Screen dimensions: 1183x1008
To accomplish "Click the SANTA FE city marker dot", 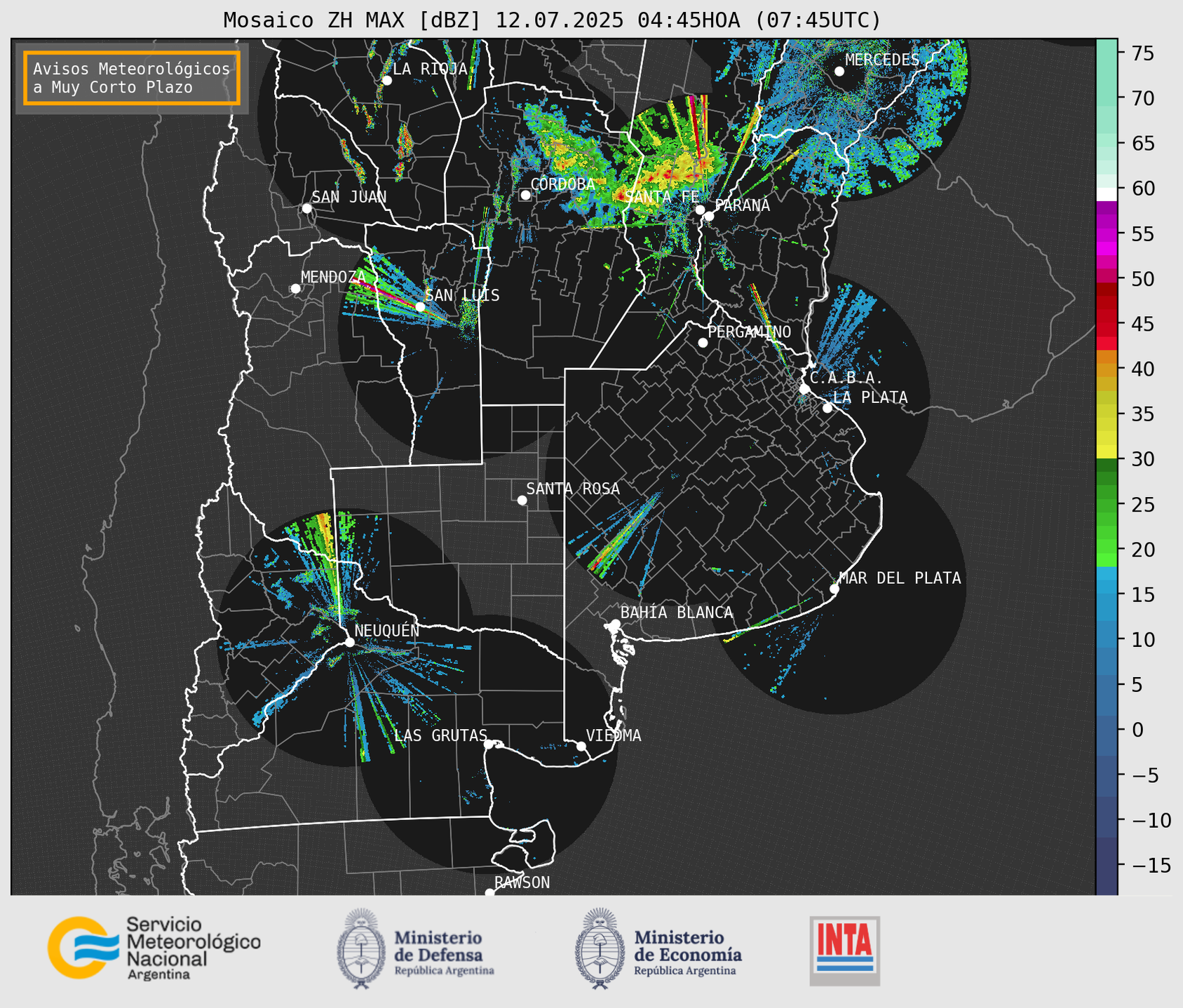I will point(700,210).
